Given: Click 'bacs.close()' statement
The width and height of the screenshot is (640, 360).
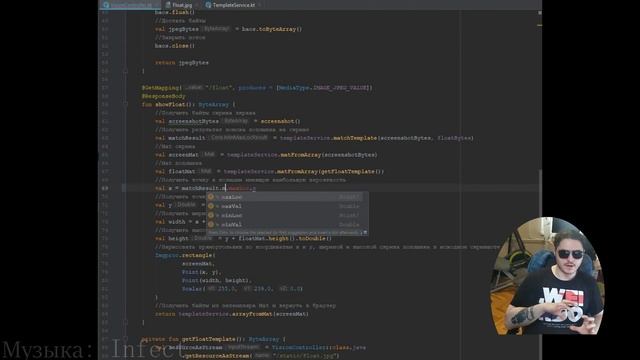Looking at the screenshot, I should pos(175,46).
